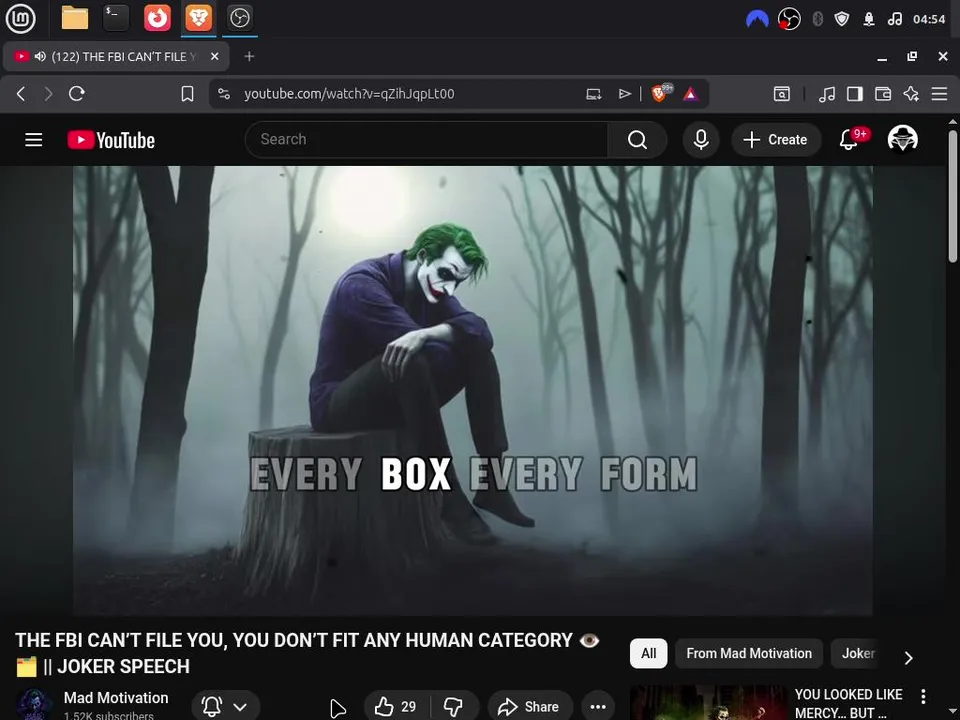Open suggested video thumbnail in sidebar

click(x=708, y=703)
